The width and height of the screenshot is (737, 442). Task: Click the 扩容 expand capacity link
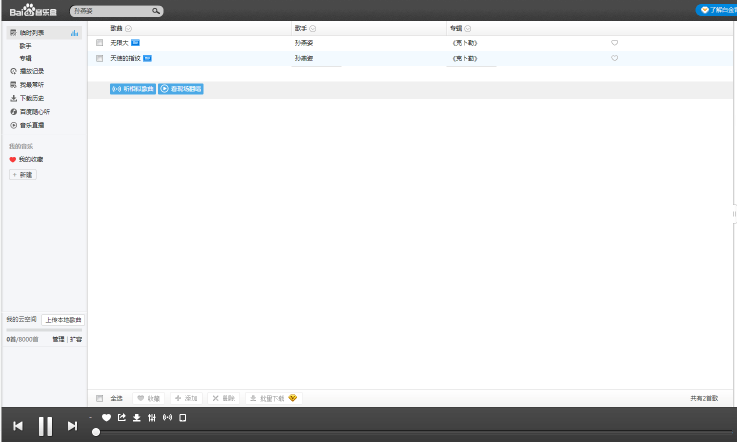76,339
